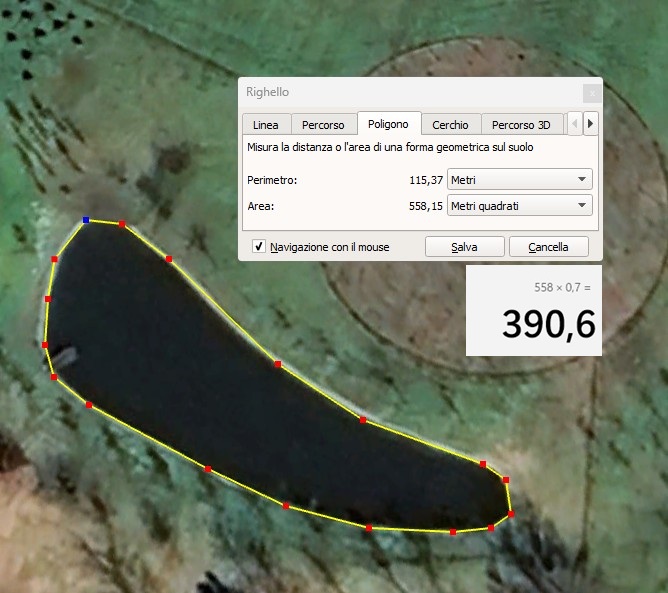Open the Area units dropdown (Metri quadrati)

[x=519, y=206]
